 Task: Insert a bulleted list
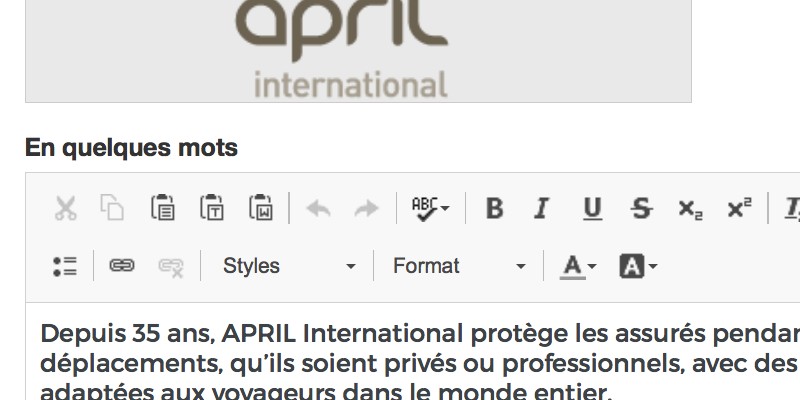coord(65,266)
